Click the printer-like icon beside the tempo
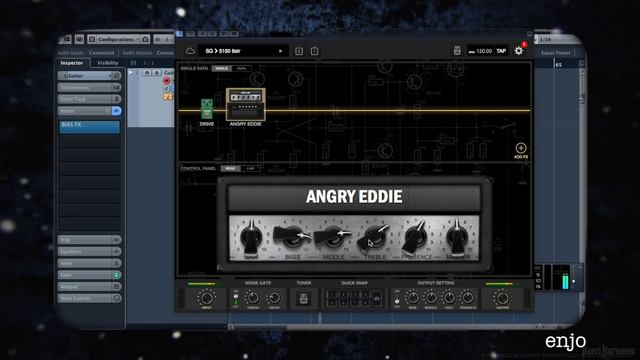 pyautogui.click(x=457, y=51)
